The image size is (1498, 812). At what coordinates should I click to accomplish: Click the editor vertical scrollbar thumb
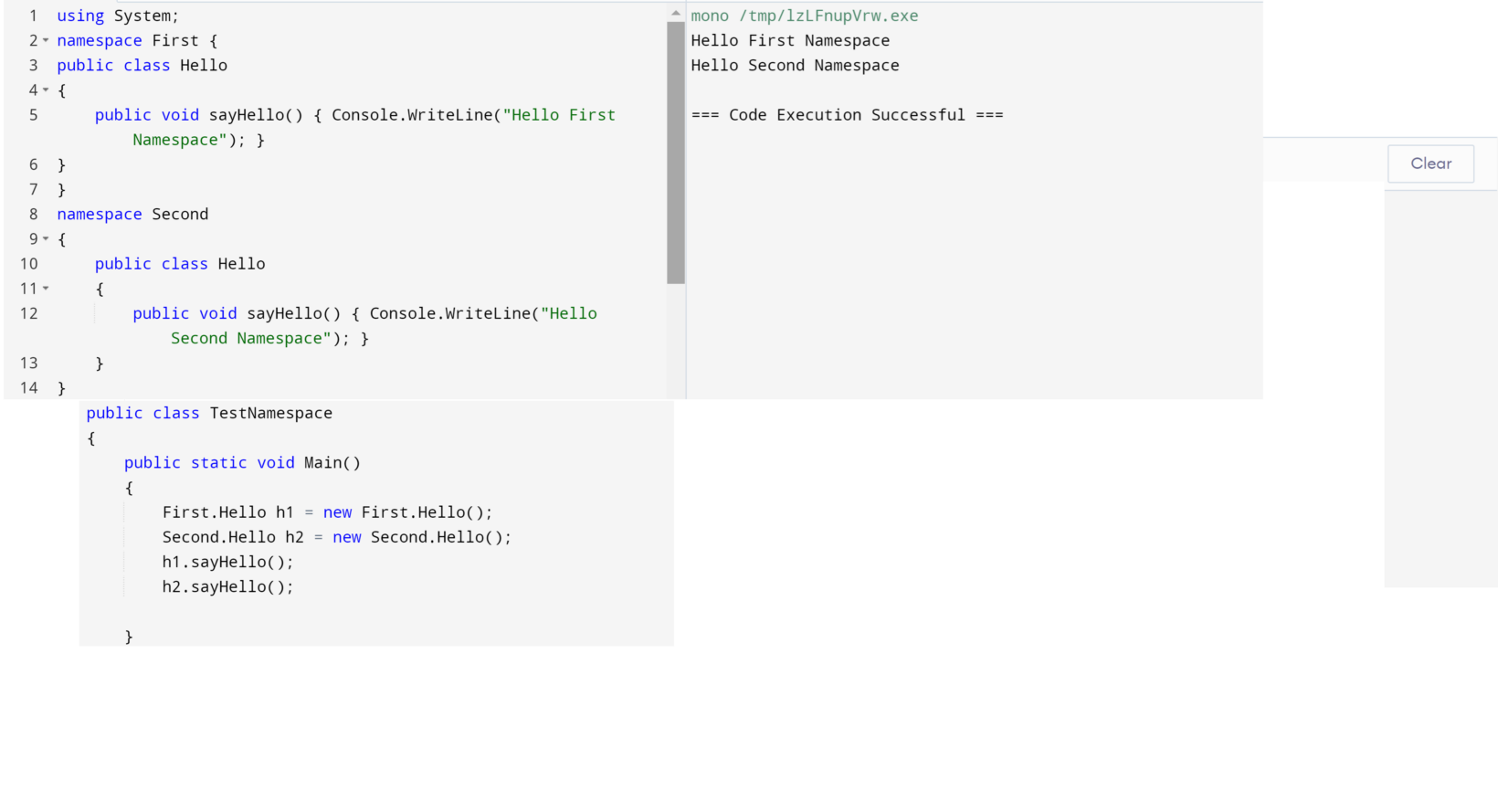click(x=676, y=152)
